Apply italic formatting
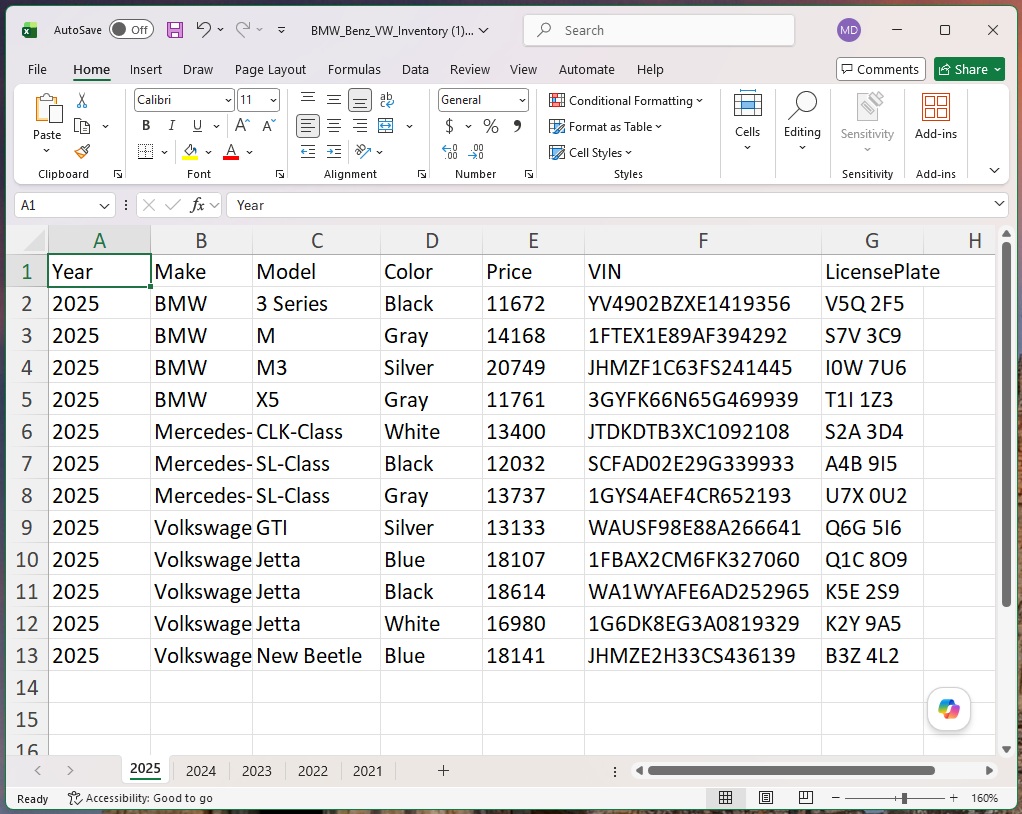This screenshot has width=1022, height=814. click(171, 126)
